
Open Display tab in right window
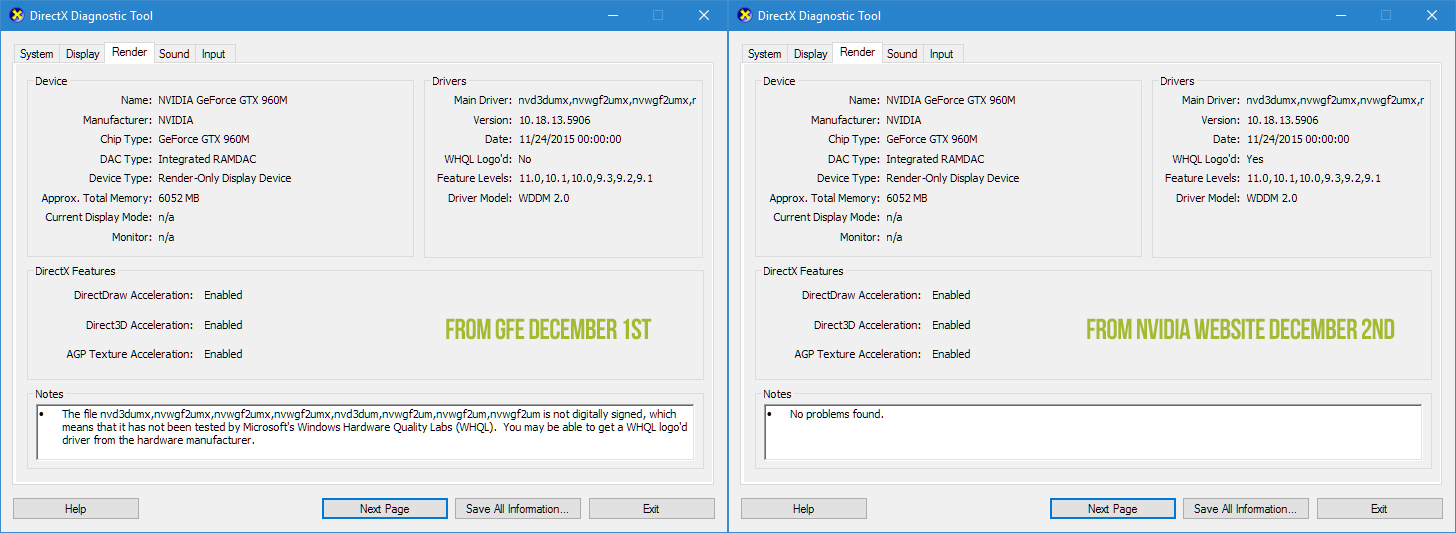(811, 54)
